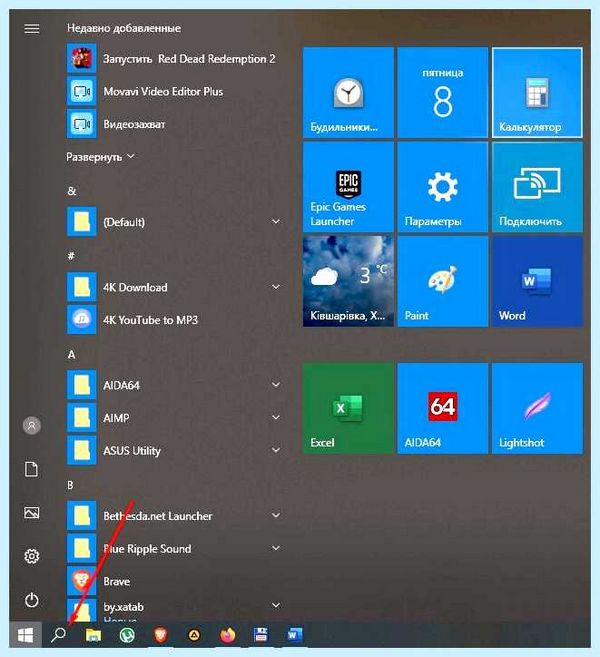Open the weather tile for Ківшарівка

point(348,281)
